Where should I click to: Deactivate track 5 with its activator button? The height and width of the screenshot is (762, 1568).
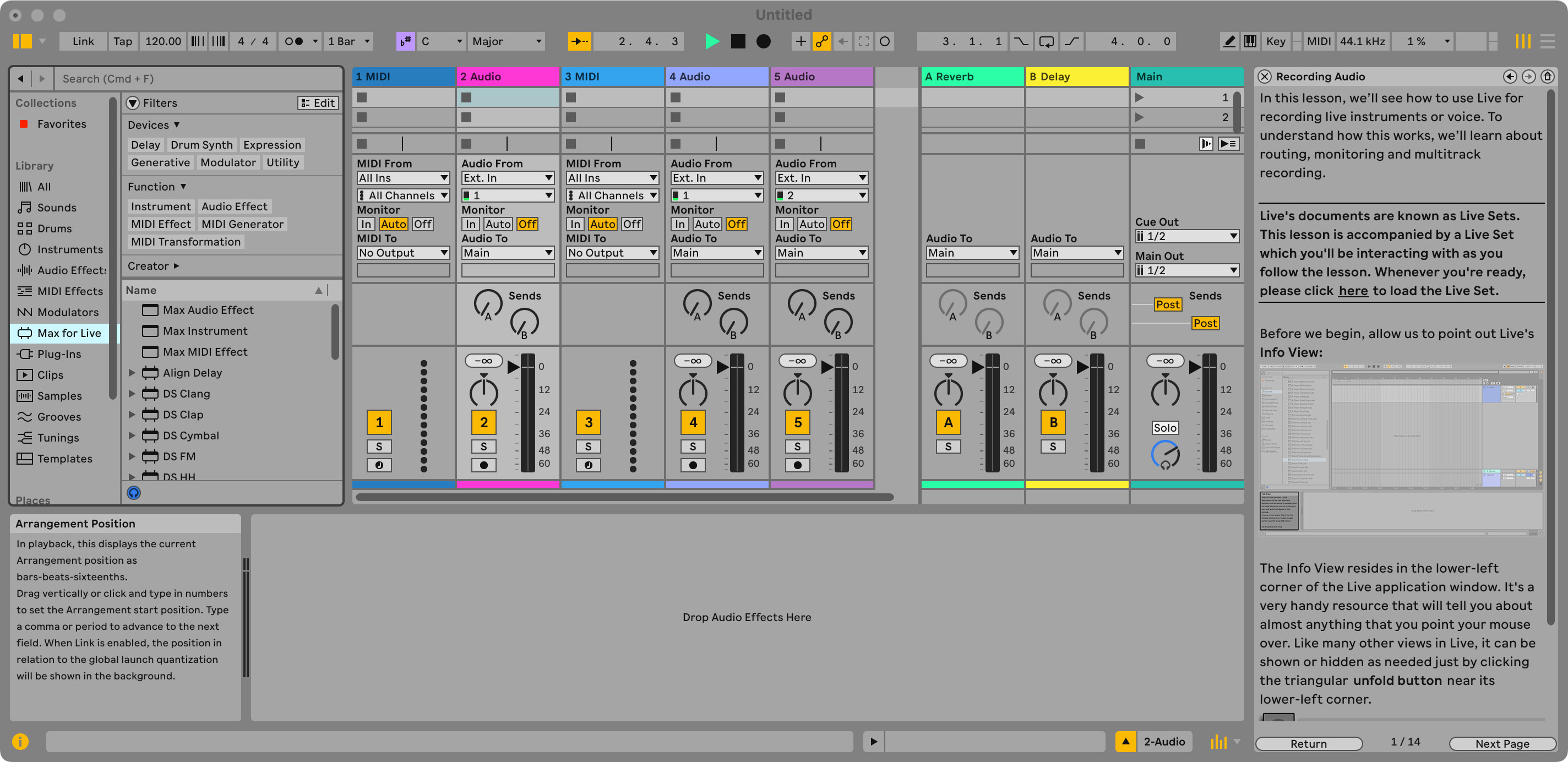797,422
